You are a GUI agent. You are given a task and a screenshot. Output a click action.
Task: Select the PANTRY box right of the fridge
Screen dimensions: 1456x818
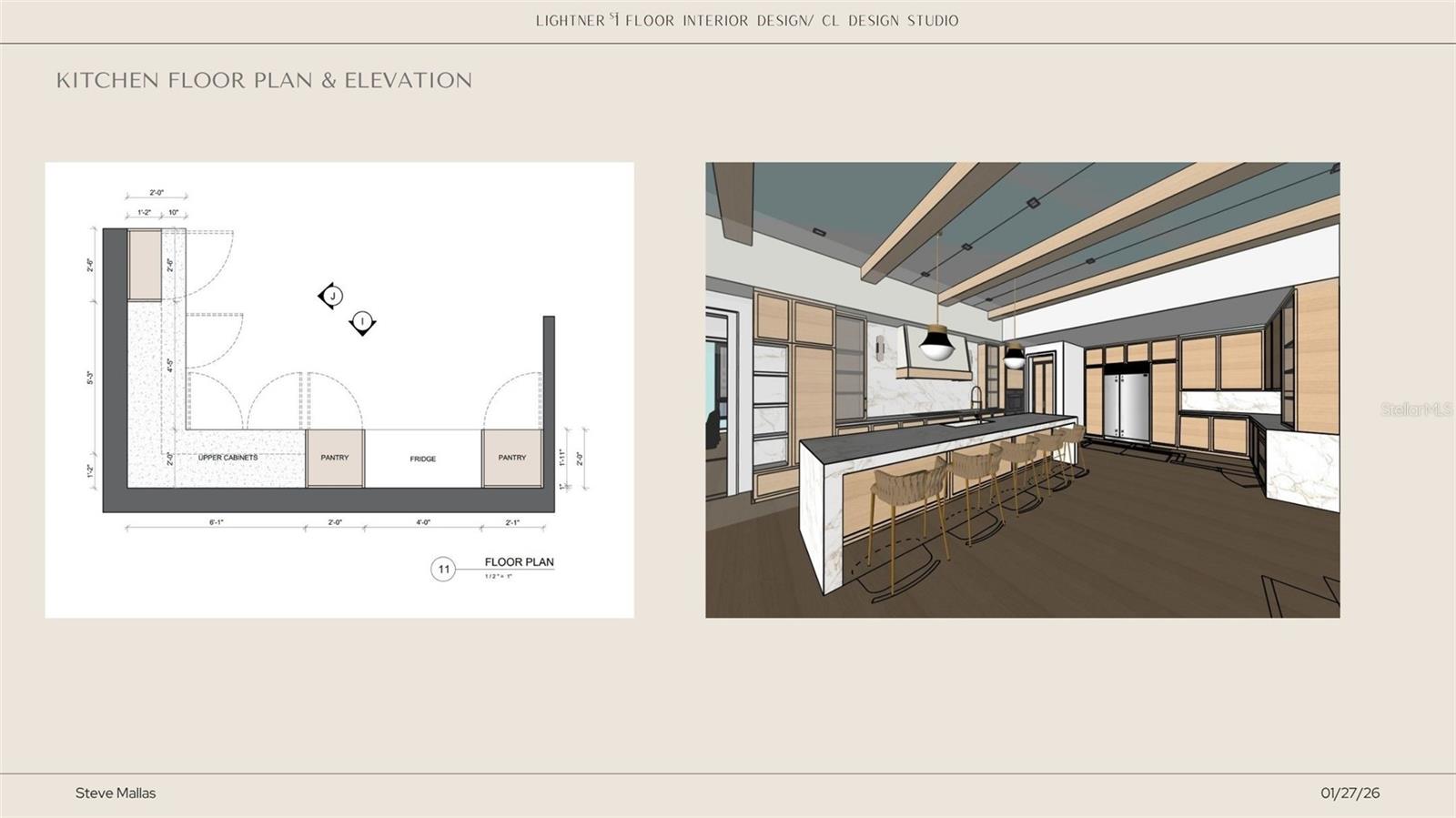512,458
